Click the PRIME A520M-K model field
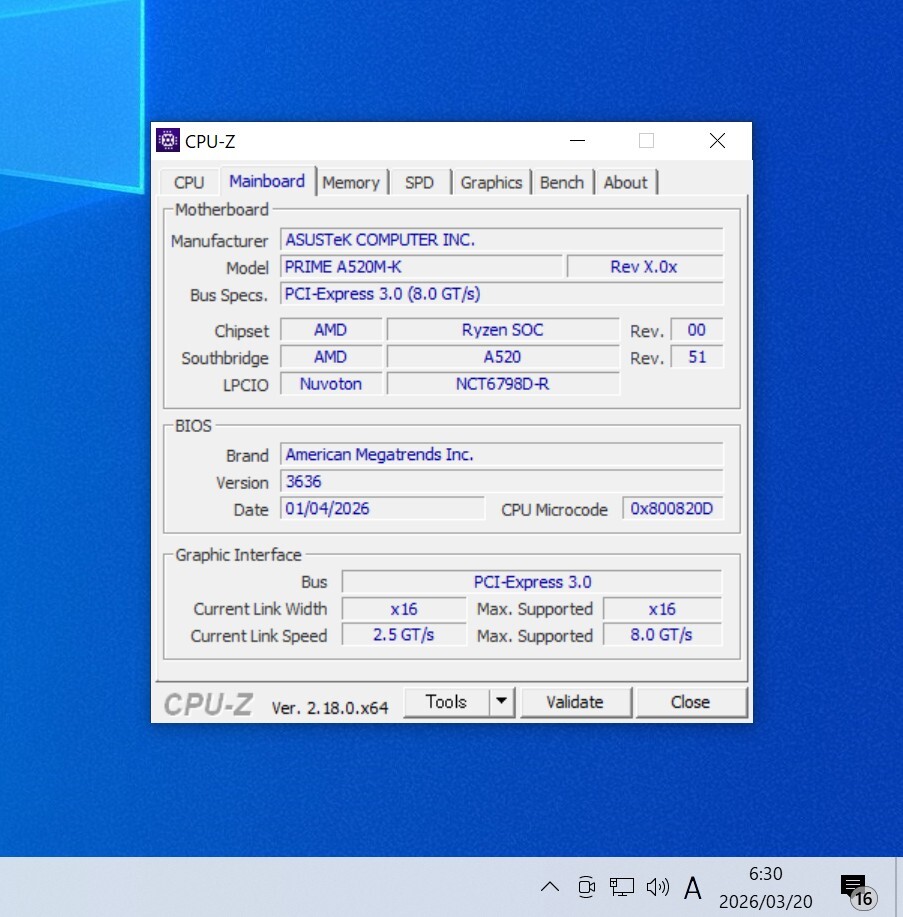 click(x=420, y=267)
